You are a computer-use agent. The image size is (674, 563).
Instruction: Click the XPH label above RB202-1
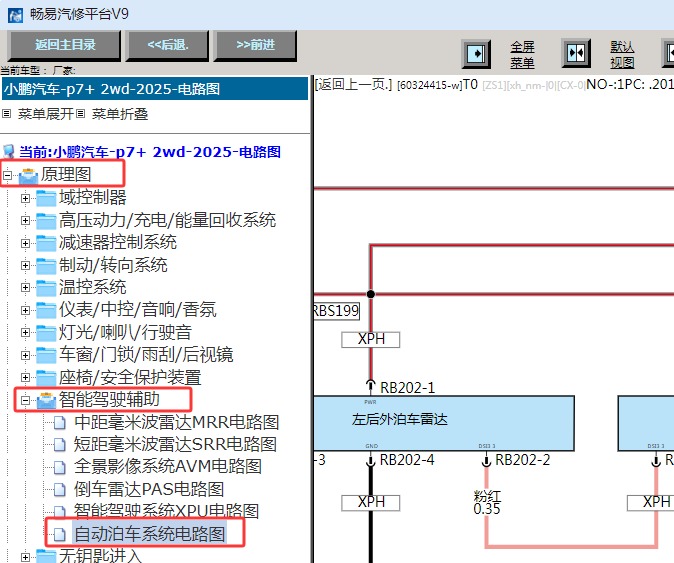[x=371, y=339]
